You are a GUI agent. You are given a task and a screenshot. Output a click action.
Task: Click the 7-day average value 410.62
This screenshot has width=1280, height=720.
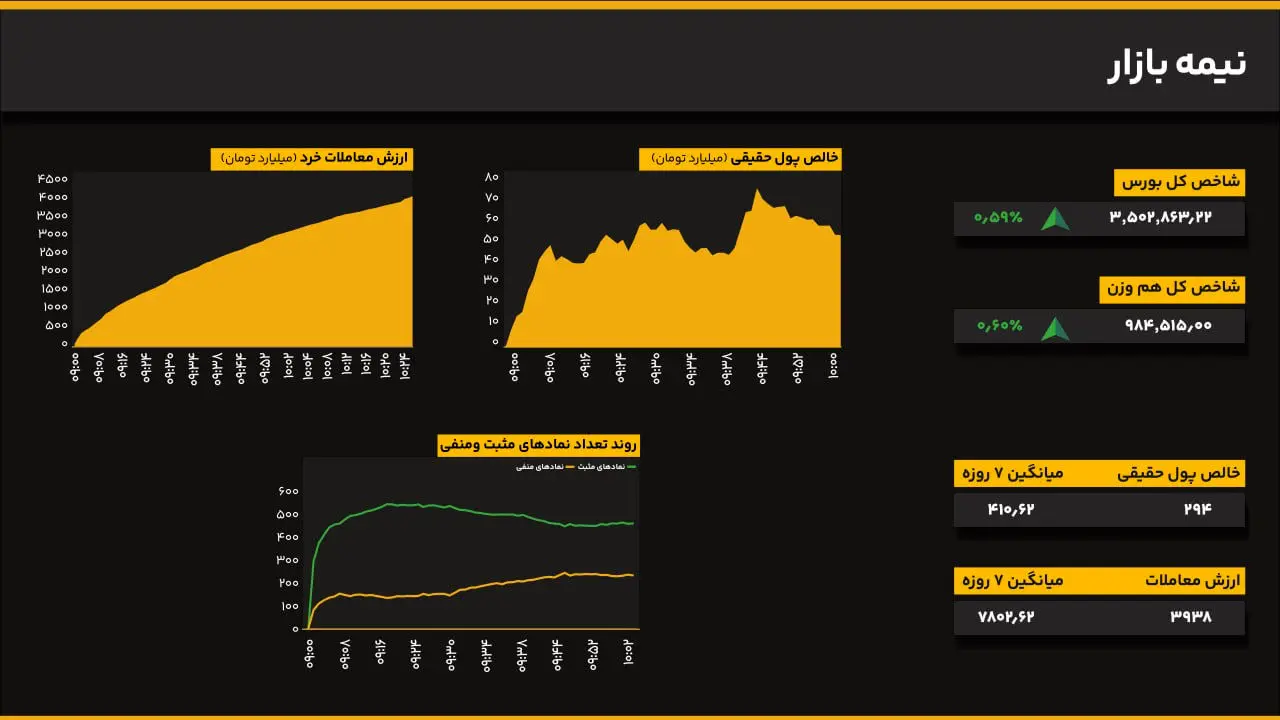point(1010,509)
